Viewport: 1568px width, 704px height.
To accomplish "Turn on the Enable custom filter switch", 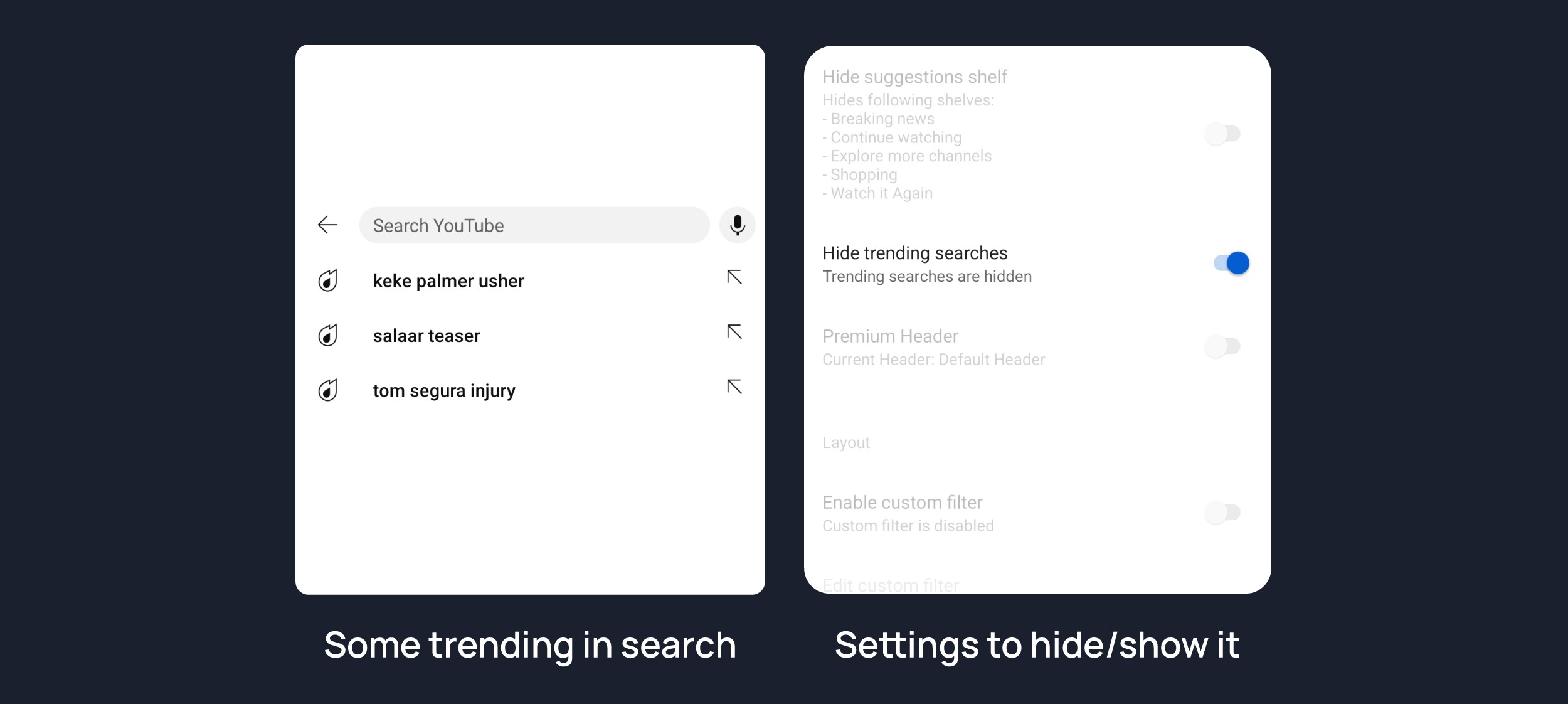I will [1222, 512].
